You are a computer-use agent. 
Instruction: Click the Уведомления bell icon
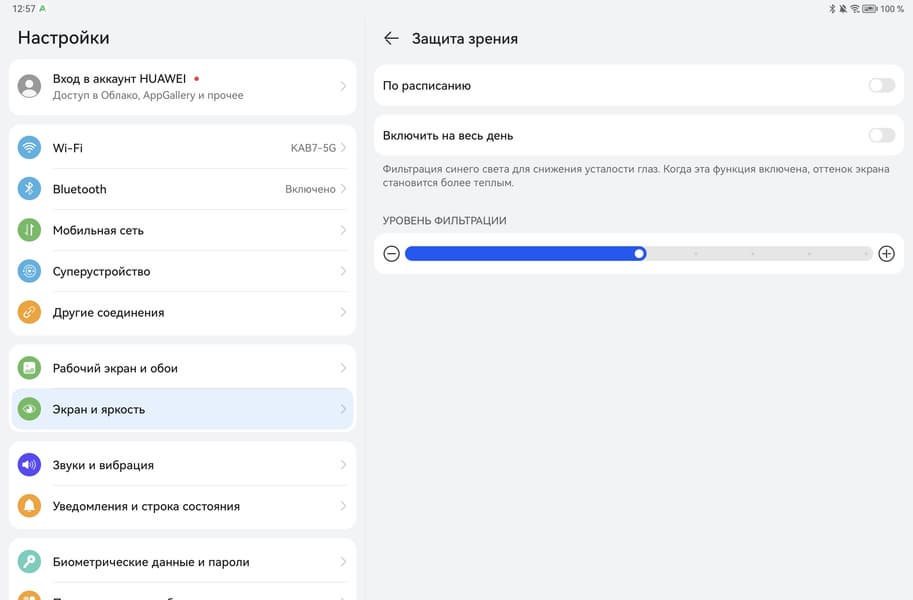click(x=30, y=506)
